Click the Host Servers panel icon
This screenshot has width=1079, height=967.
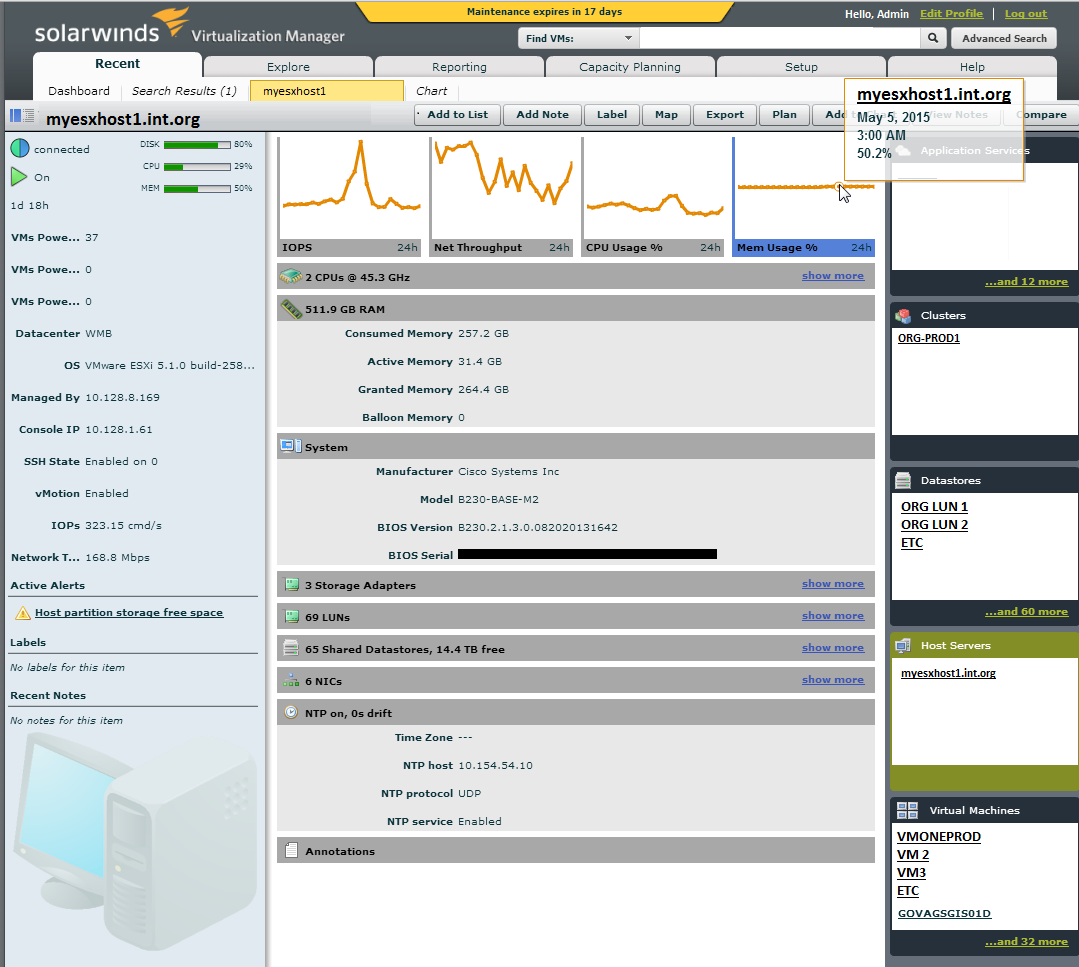click(x=903, y=646)
